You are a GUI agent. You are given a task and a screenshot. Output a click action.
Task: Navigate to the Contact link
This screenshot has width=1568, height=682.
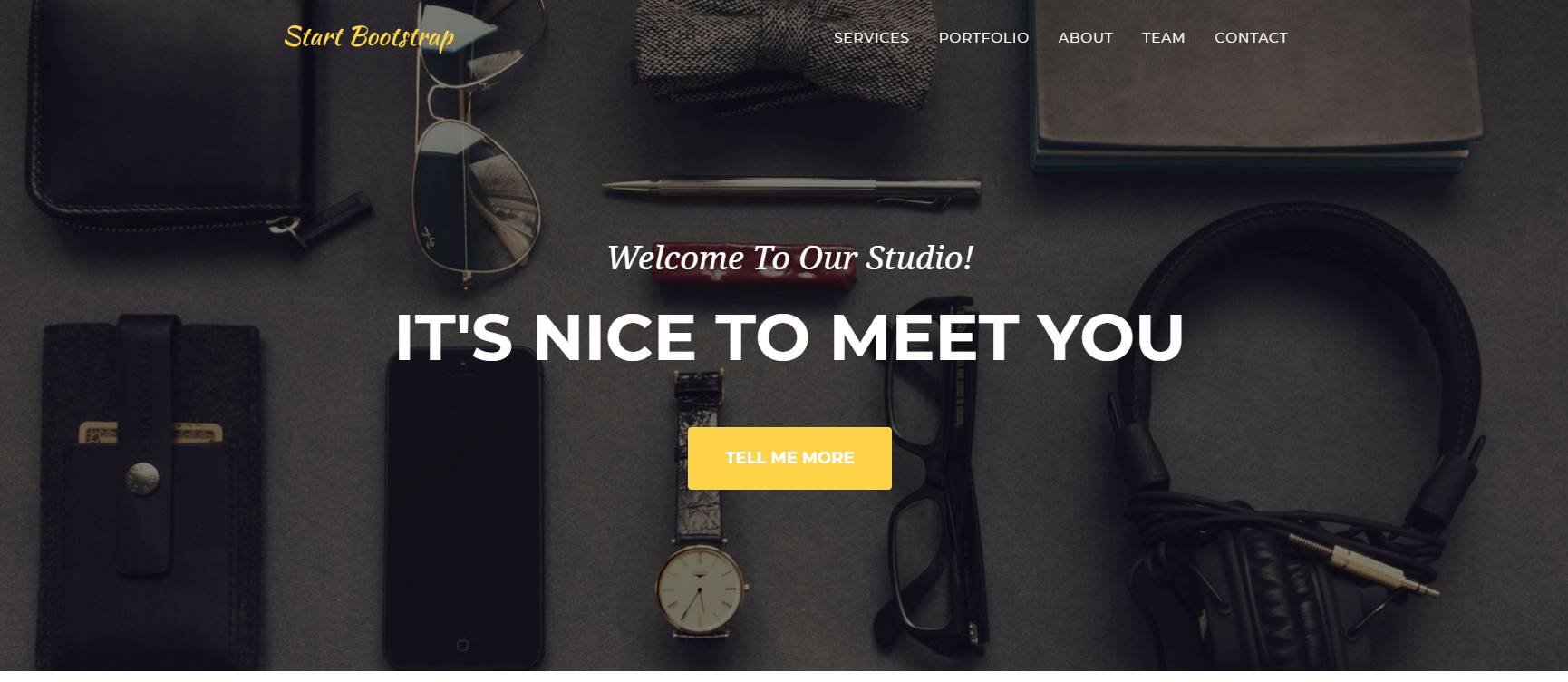pos(1251,37)
